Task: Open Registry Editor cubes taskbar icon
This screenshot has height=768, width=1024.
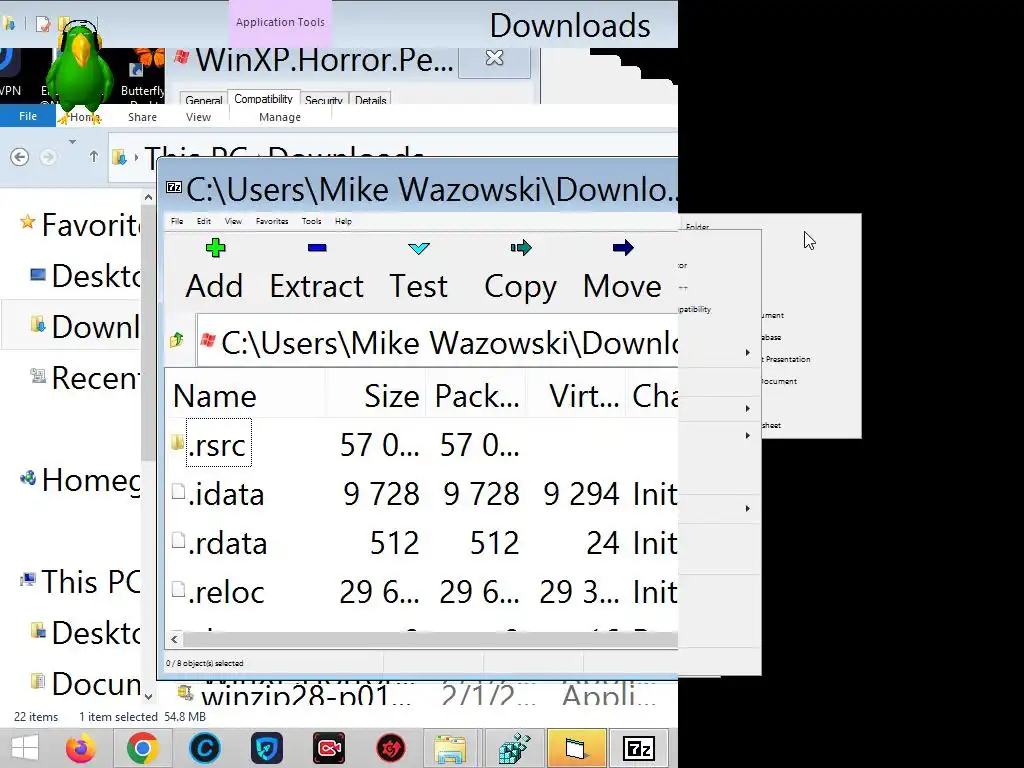Action: [x=514, y=748]
